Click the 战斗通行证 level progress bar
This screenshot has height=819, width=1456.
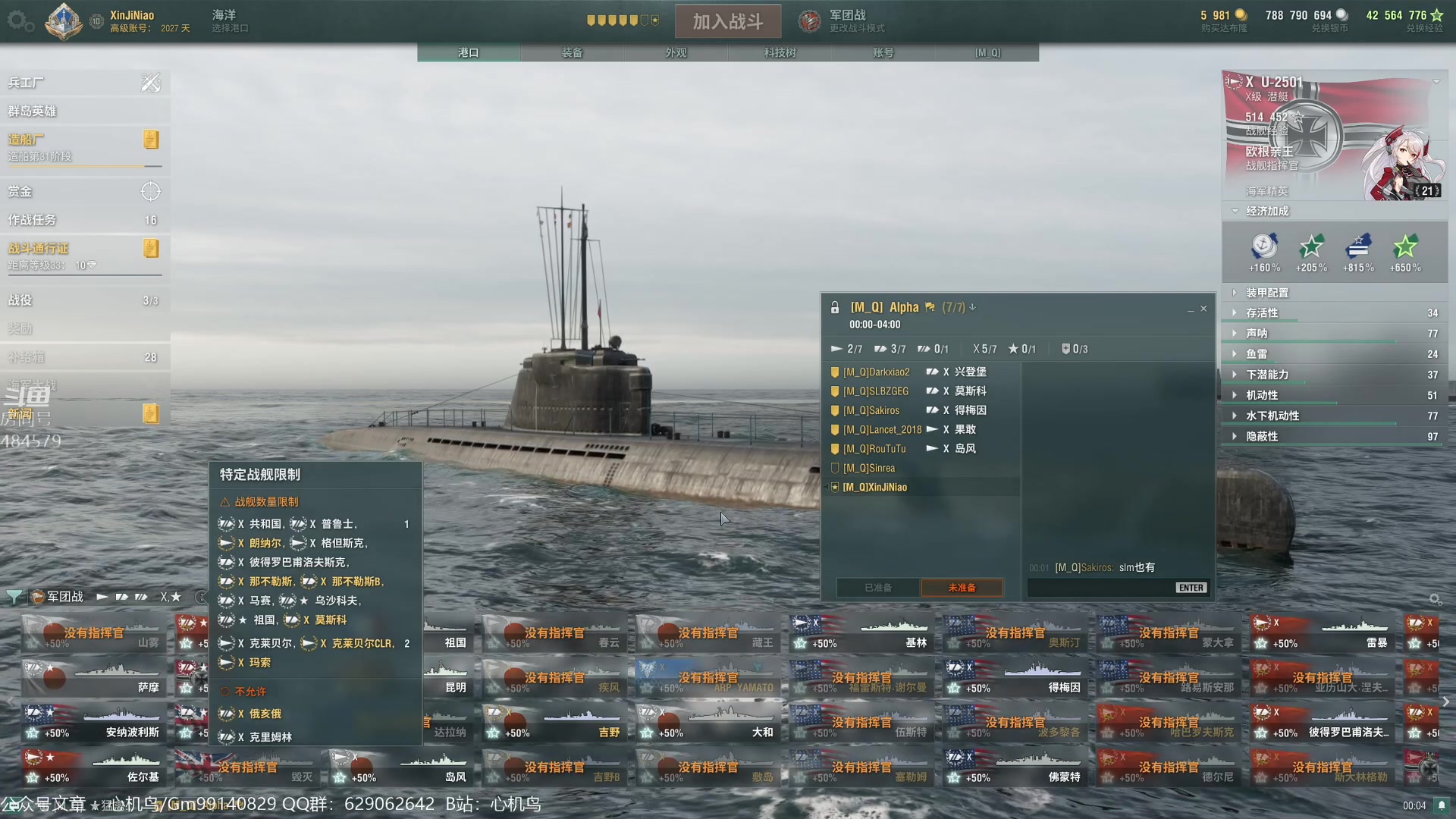(x=84, y=275)
